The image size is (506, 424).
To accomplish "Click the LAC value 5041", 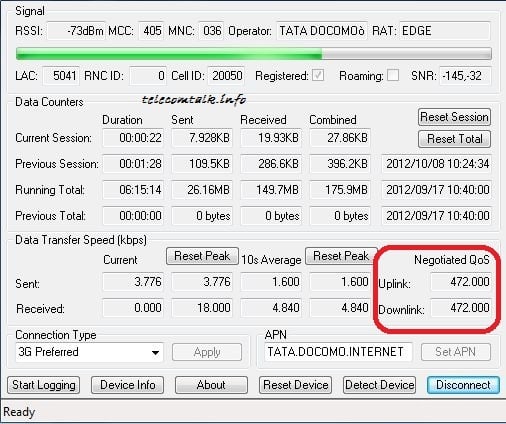I will pos(61,76).
